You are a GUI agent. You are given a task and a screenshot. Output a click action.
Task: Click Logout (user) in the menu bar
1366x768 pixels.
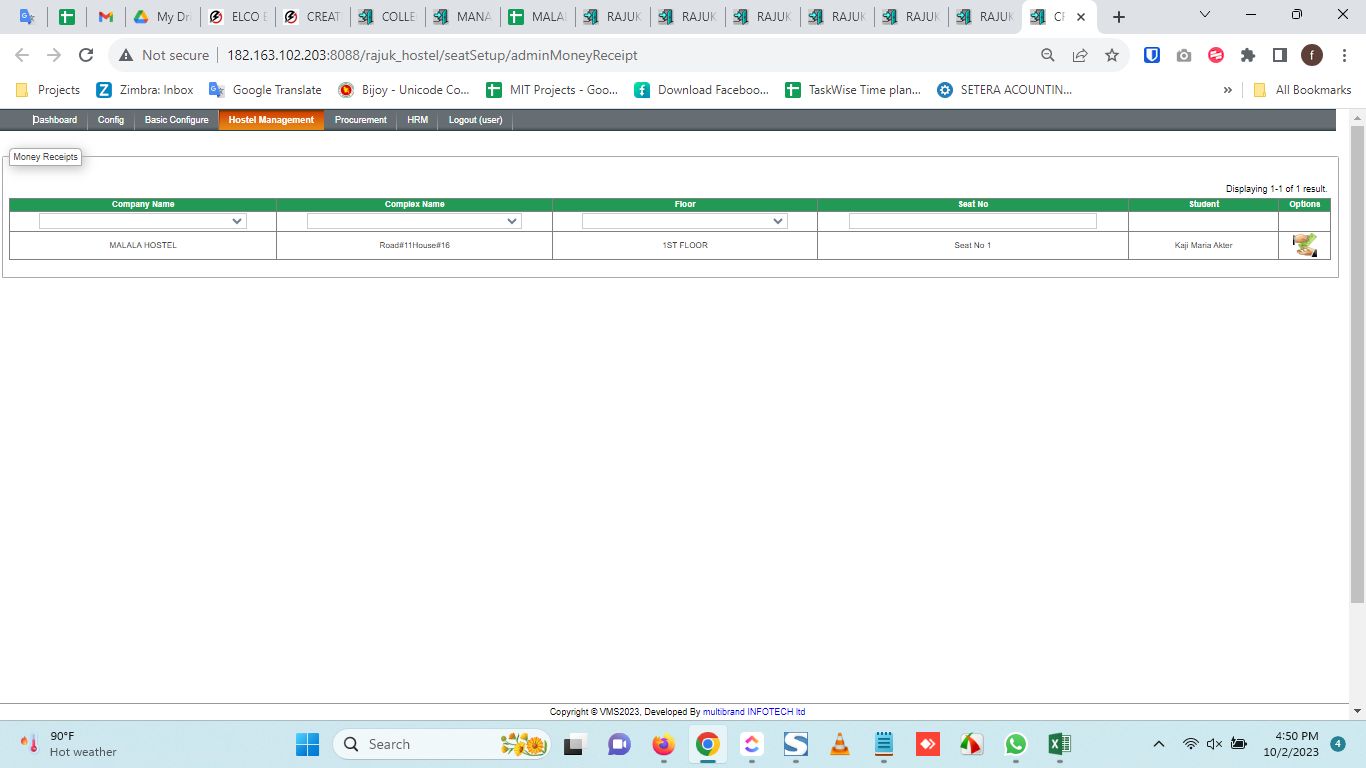(476, 120)
